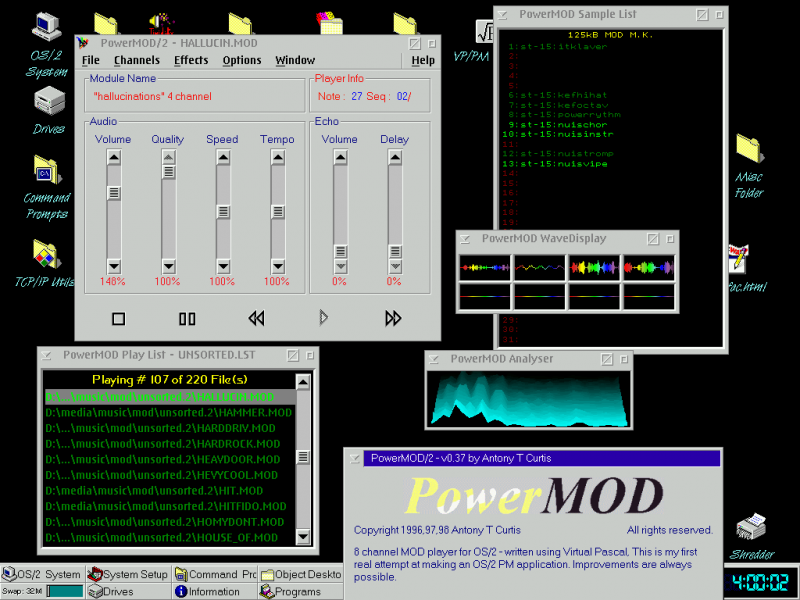Click the Audio Volume slider thumb
This screenshot has width=800, height=600.
pos(114,192)
